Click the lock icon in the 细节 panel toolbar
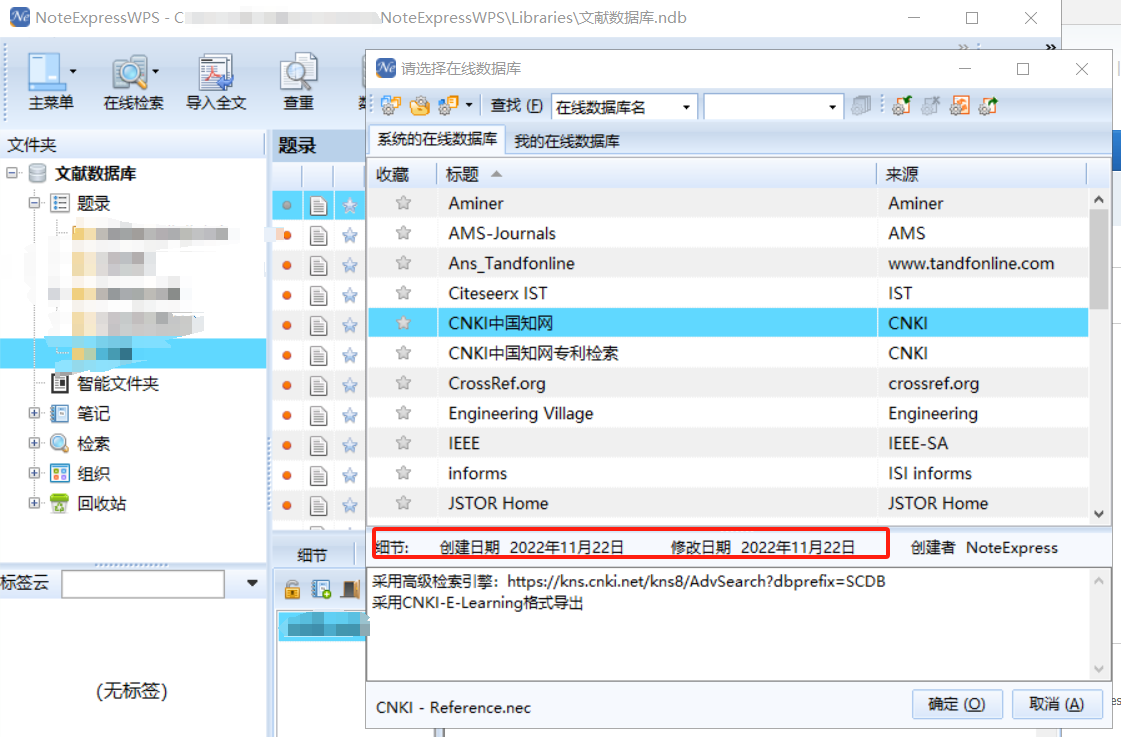 [x=292, y=589]
